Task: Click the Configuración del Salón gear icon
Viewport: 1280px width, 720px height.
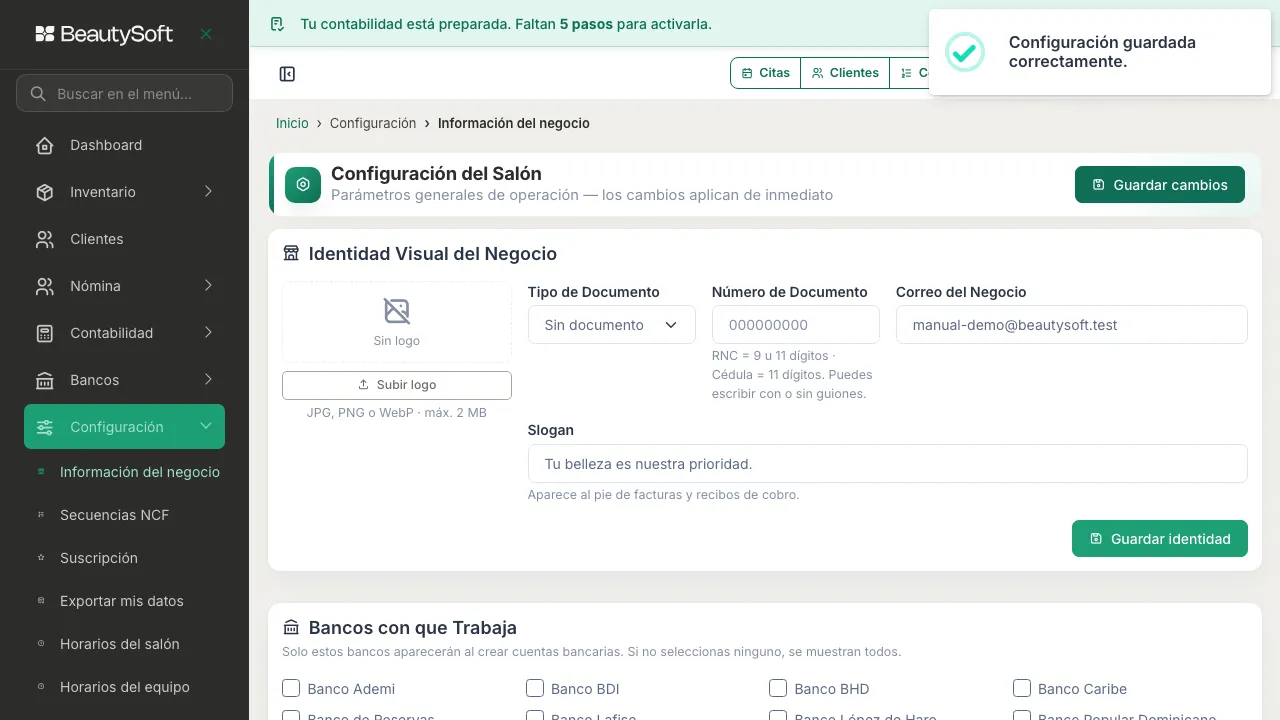Action: (x=303, y=185)
